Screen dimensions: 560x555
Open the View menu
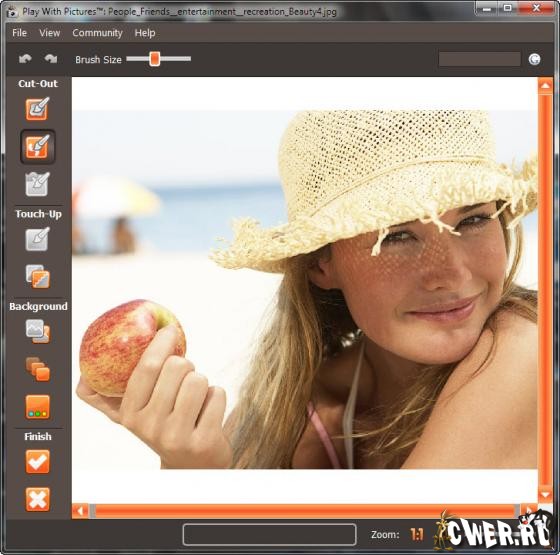click(x=49, y=33)
